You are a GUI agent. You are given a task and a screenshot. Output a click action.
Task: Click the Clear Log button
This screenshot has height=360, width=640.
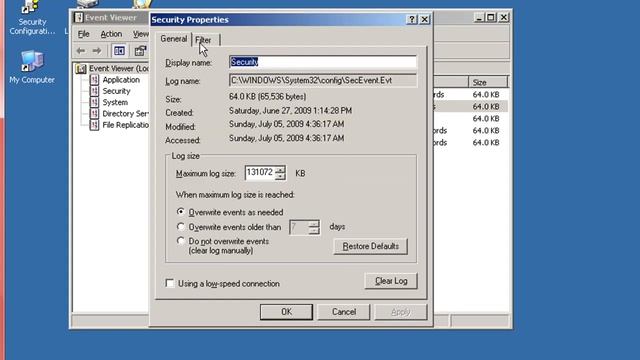(391, 281)
